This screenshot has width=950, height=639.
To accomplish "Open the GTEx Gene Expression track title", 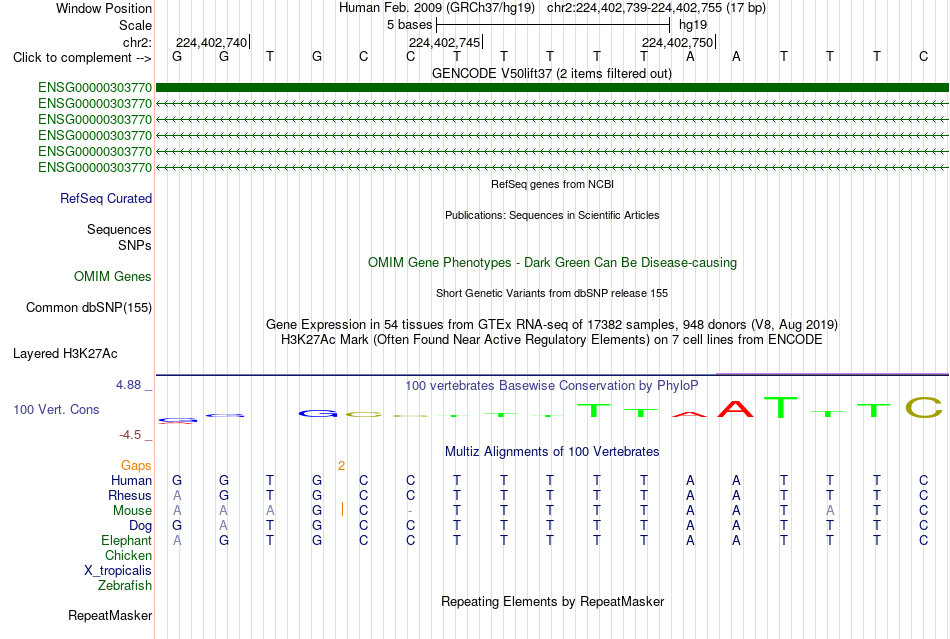I will click(552, 325).
